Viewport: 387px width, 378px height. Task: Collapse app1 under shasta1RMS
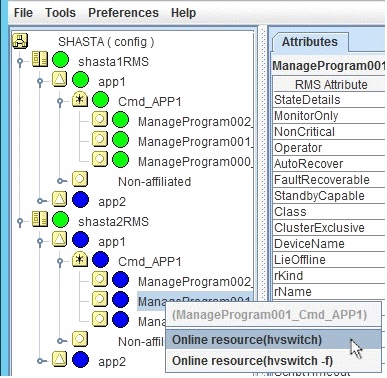tap(40, 81)
